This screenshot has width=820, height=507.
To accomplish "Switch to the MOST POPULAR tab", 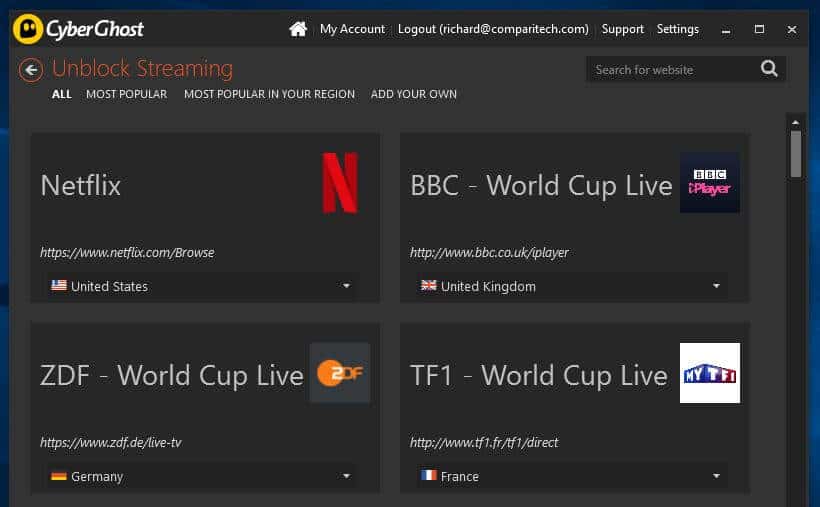I will (x=127, y=94).
